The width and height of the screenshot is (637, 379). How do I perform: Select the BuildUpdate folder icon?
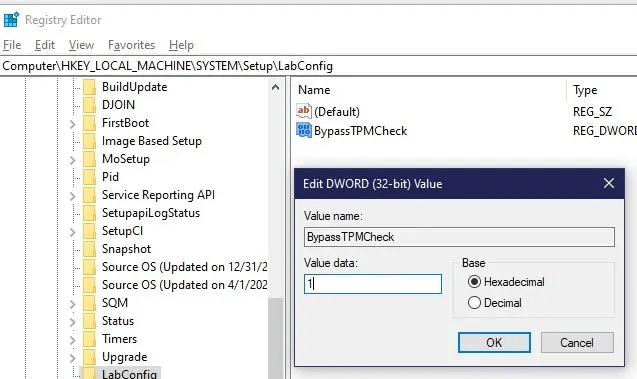89,87
